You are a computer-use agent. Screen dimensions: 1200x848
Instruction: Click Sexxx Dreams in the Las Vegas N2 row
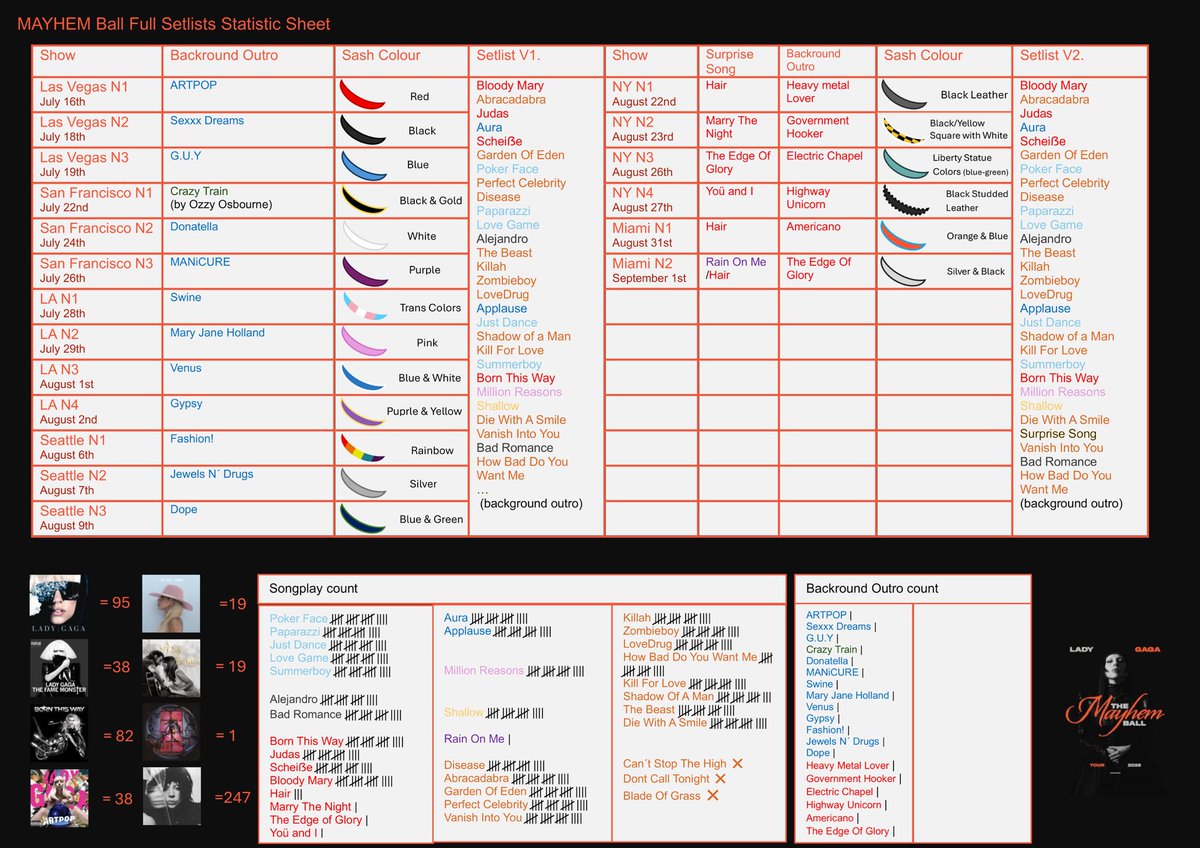click(x=206, y=121)
